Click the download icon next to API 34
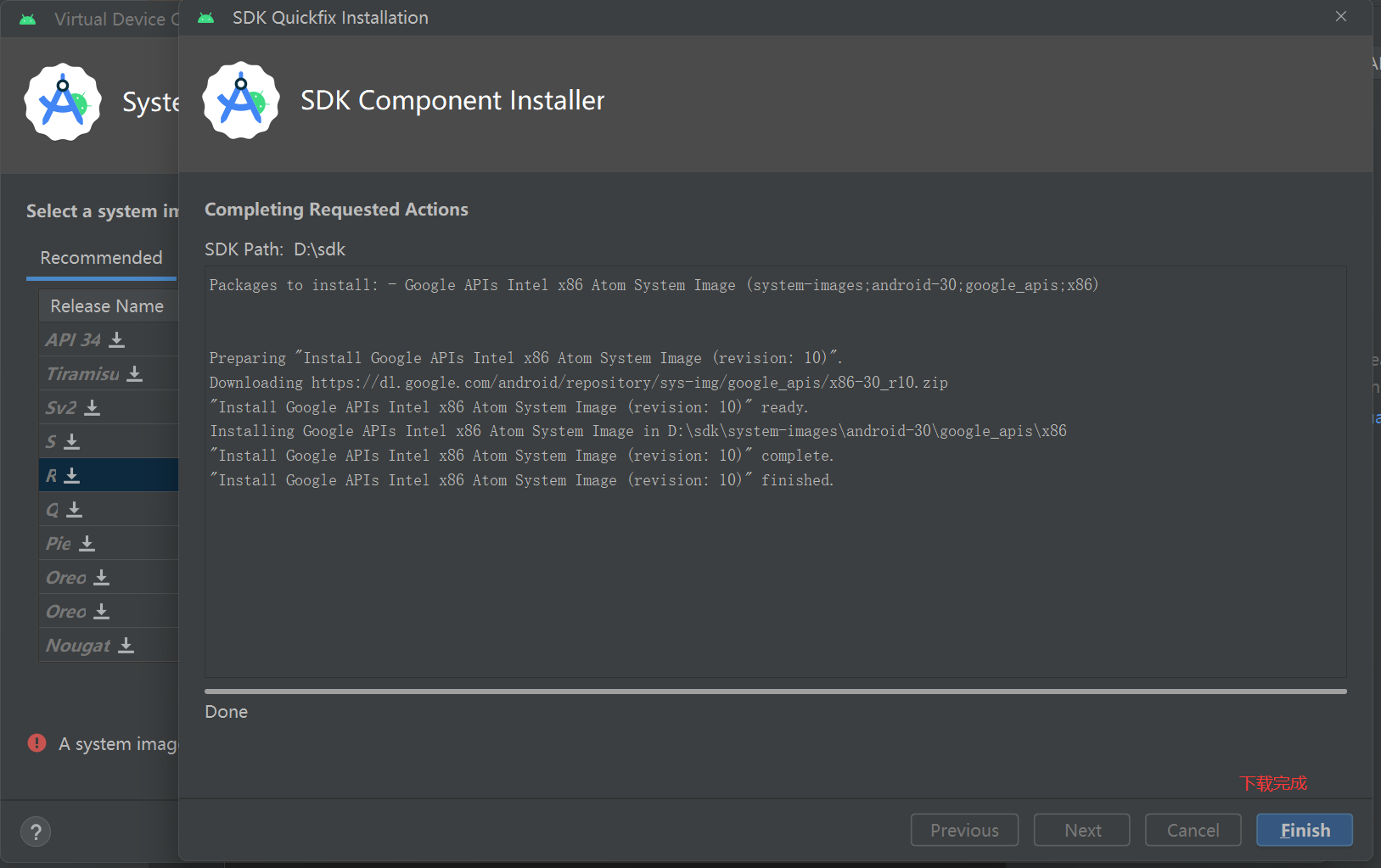Screen dimensions: 1381x868 (x=117, y=340)
